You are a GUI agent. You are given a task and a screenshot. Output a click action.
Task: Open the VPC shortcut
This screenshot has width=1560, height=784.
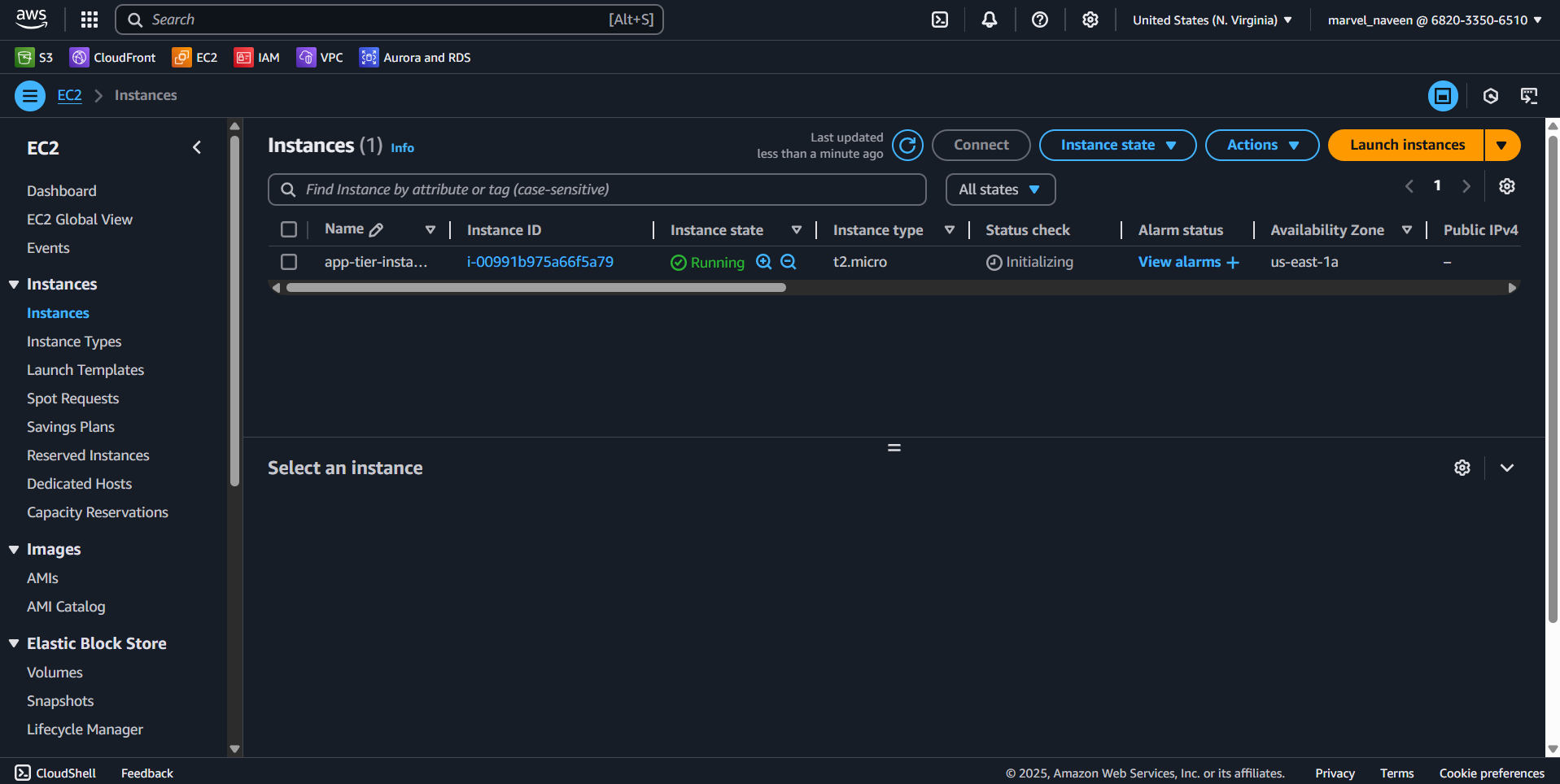pos(320,57)
